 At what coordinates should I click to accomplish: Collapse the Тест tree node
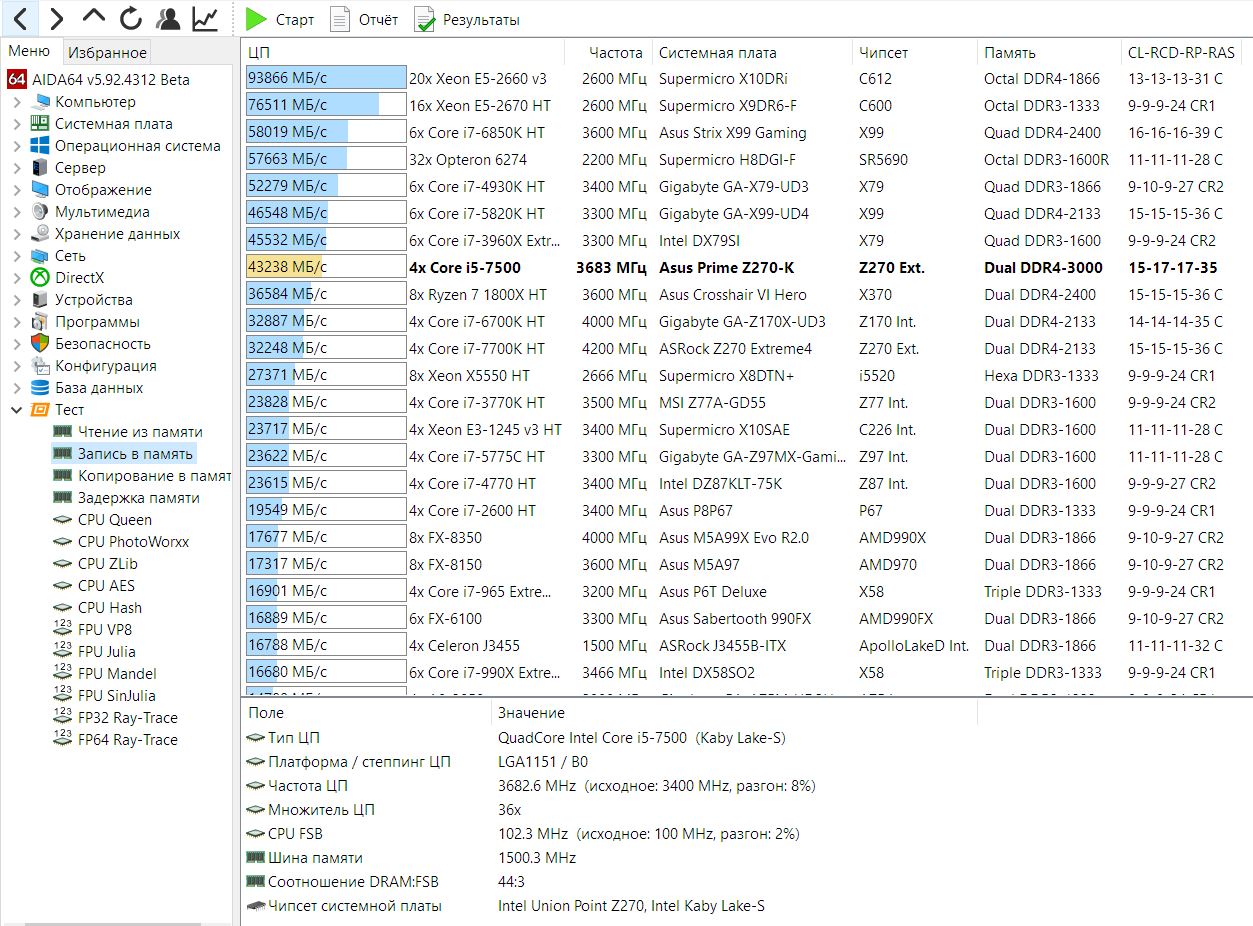[x=17, y=410]
